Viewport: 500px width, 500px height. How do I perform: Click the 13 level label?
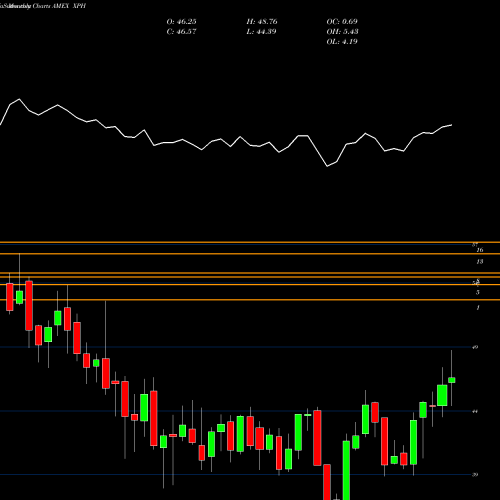[x=479, y=262]
